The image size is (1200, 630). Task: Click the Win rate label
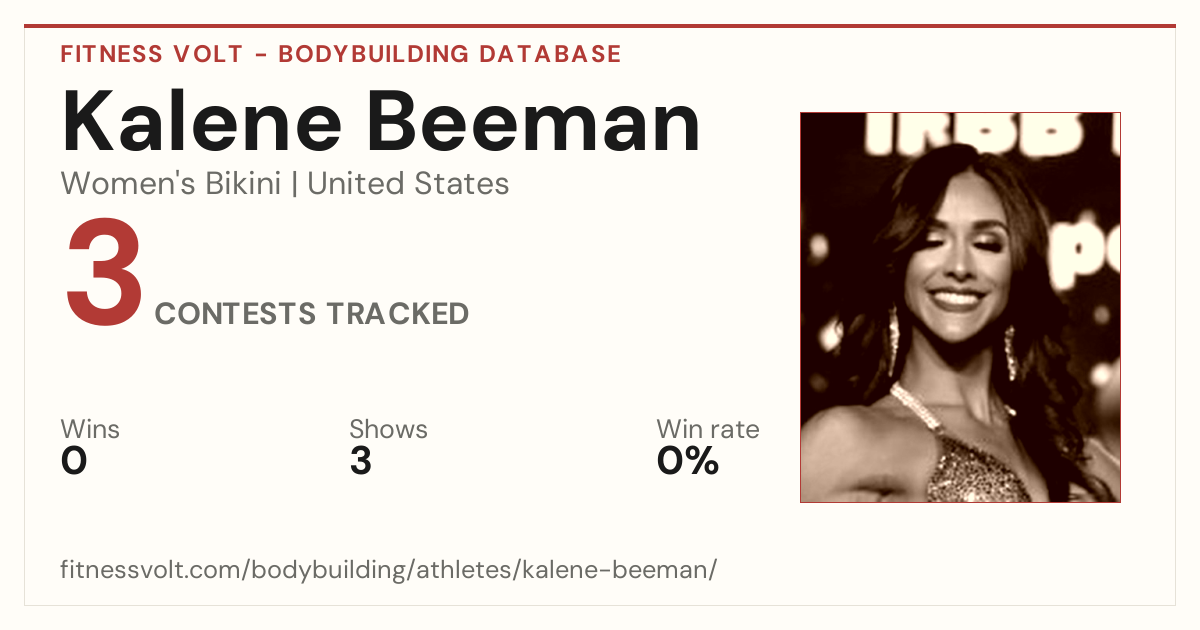pyautogui.click(x=708, y=430)
